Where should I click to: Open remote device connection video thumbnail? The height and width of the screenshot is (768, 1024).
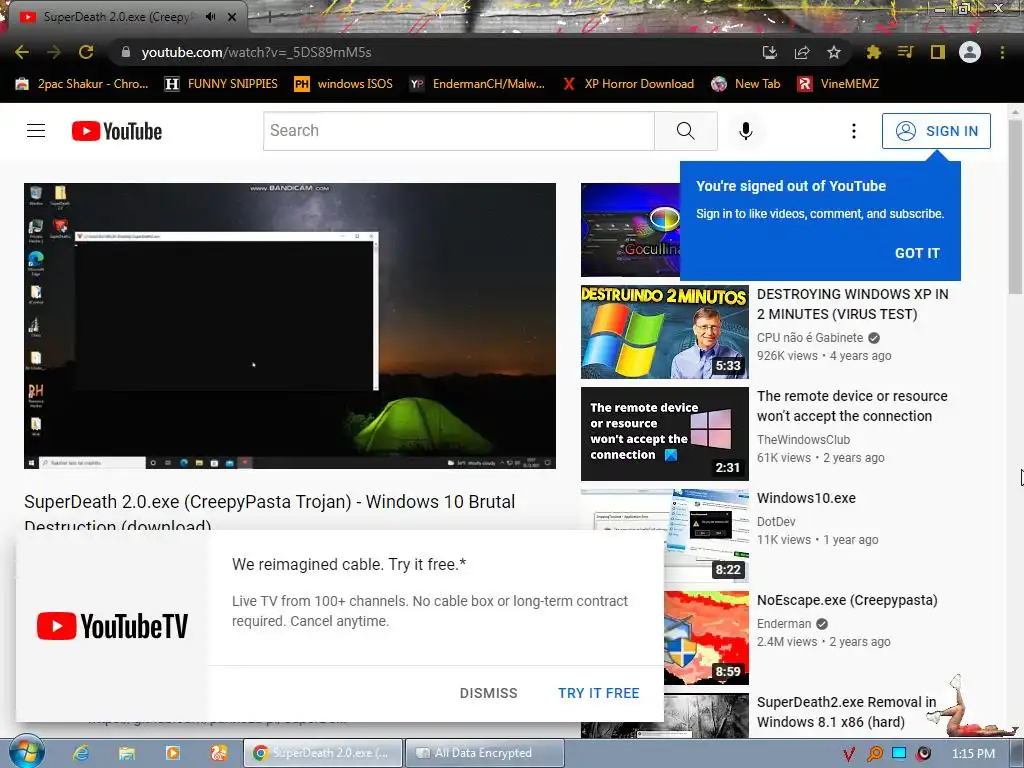(x=665, y=434)
